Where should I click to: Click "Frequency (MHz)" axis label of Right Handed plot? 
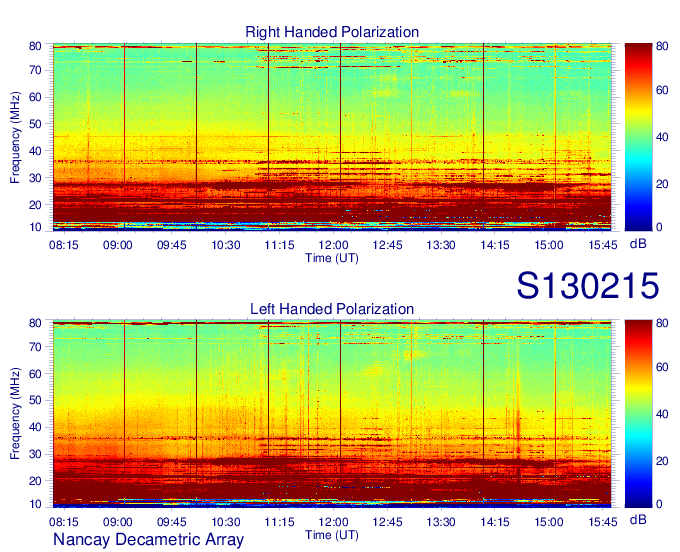(15, 137)
